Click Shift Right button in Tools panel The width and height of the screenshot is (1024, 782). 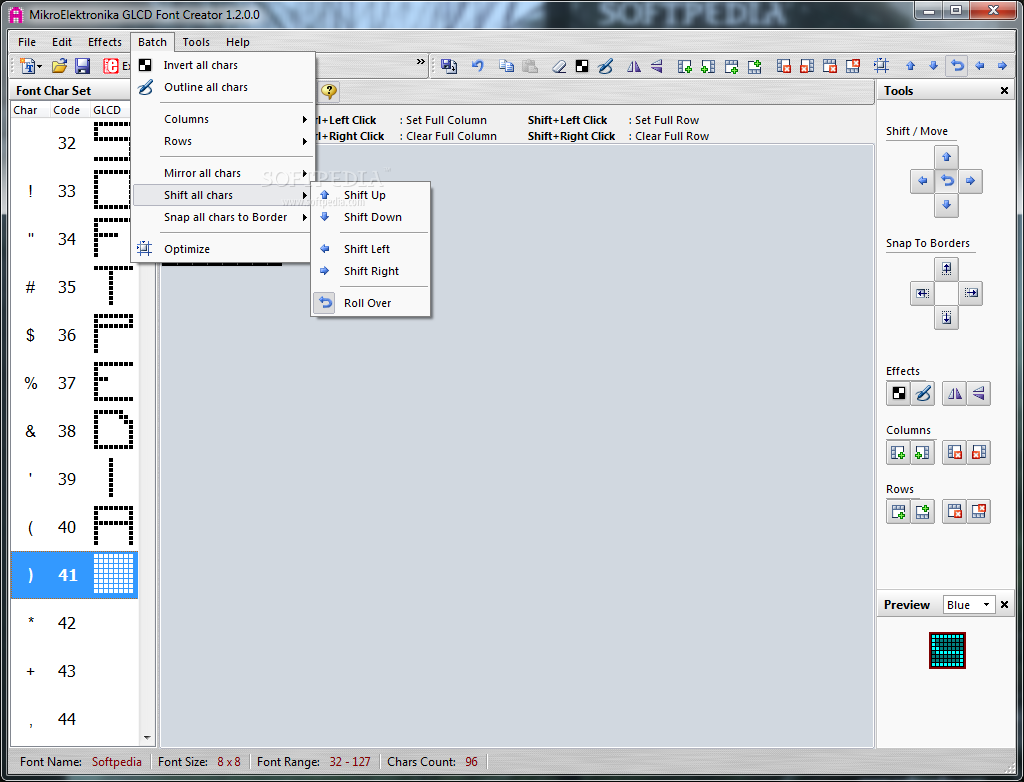(970, 181)
